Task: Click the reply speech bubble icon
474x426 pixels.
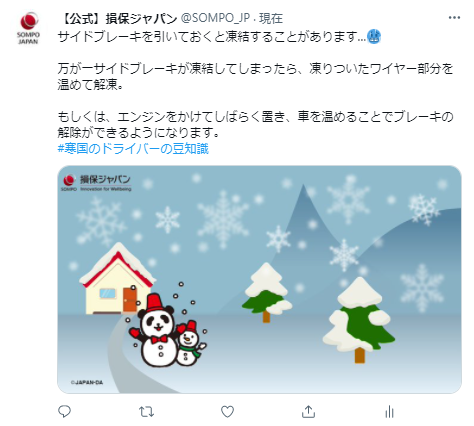Action: [64, 412]
